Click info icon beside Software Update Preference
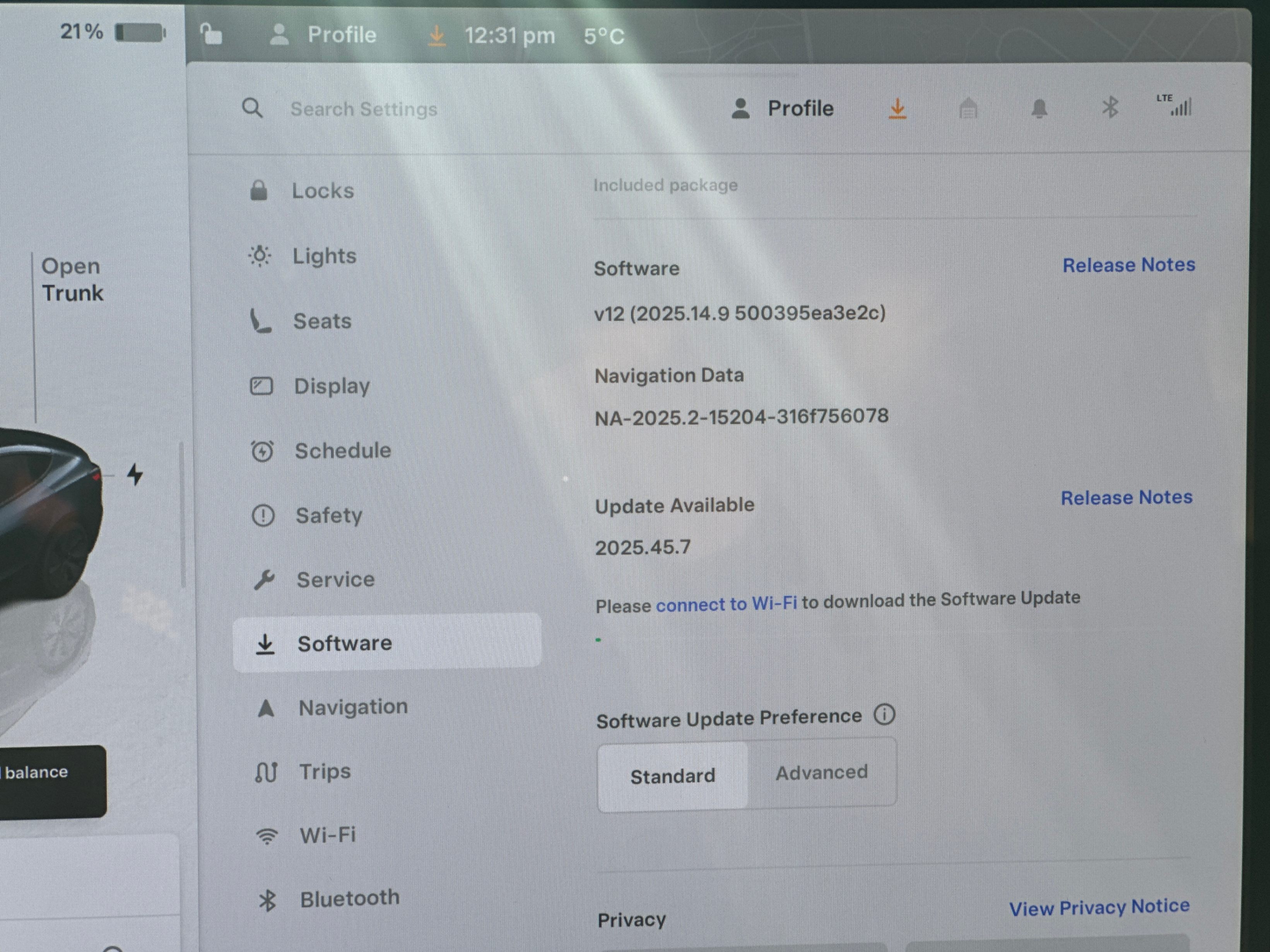This screenshot has height=952, width=1270. coord(884,715)
